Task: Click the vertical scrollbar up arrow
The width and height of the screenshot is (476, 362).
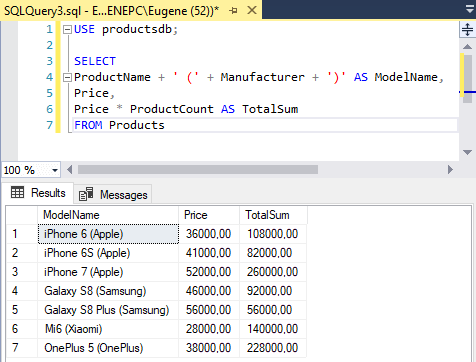Action: (467, 47)
